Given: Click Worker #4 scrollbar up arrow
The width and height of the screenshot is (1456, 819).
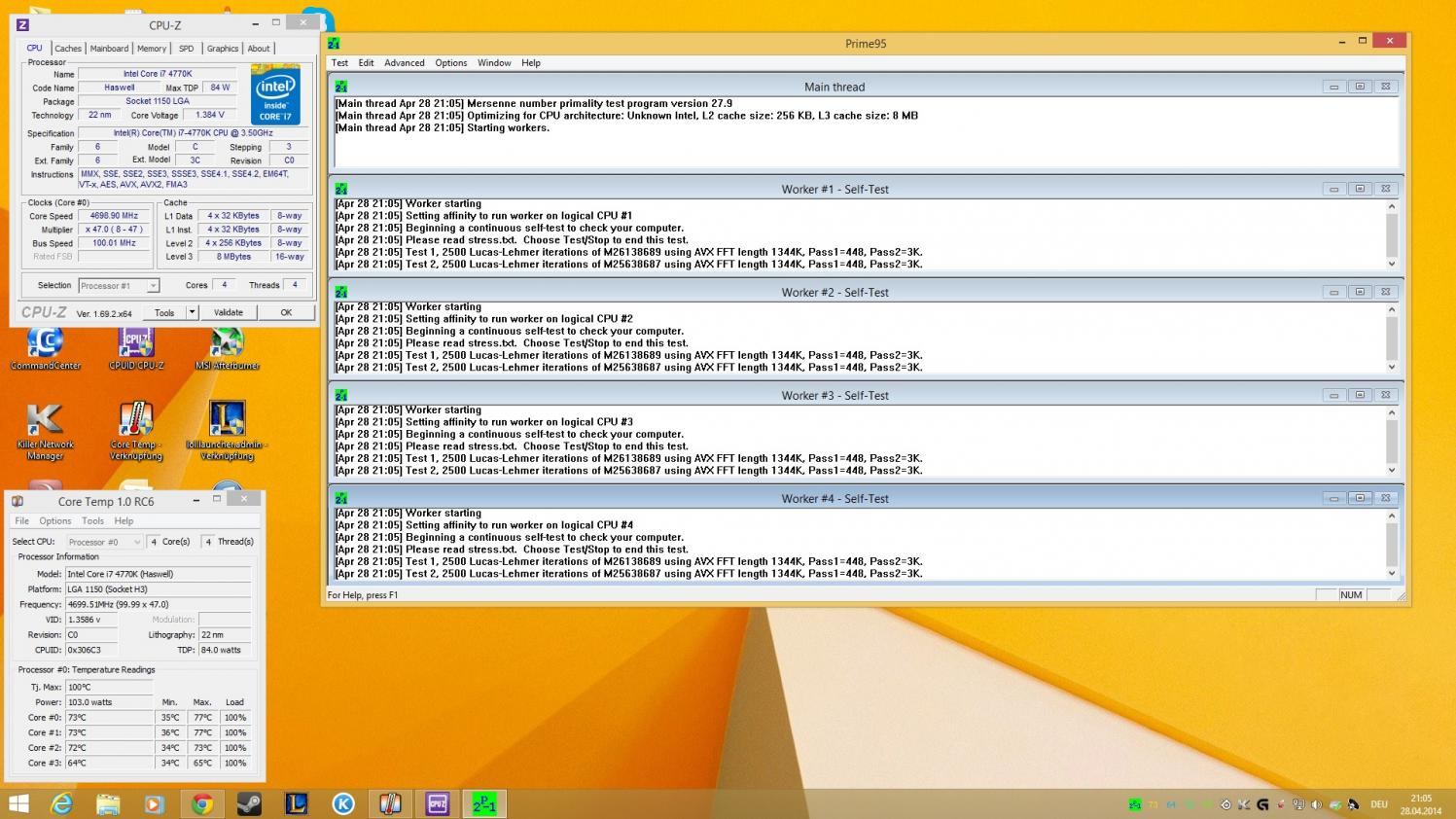Looking at the screenshot, I should [1392, 516].
